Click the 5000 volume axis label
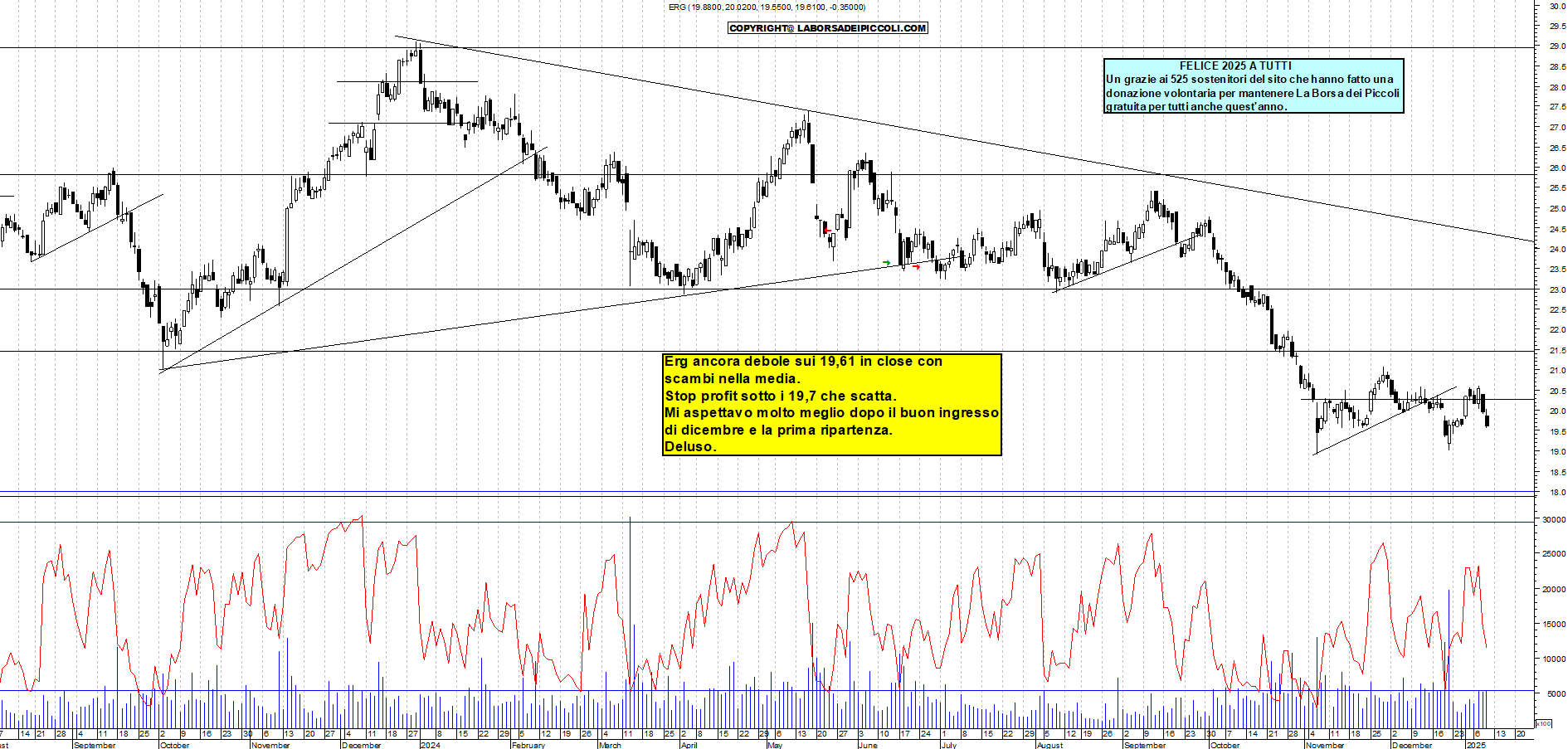This screenshot has height=749, width=1568. tap(1556, 694)
